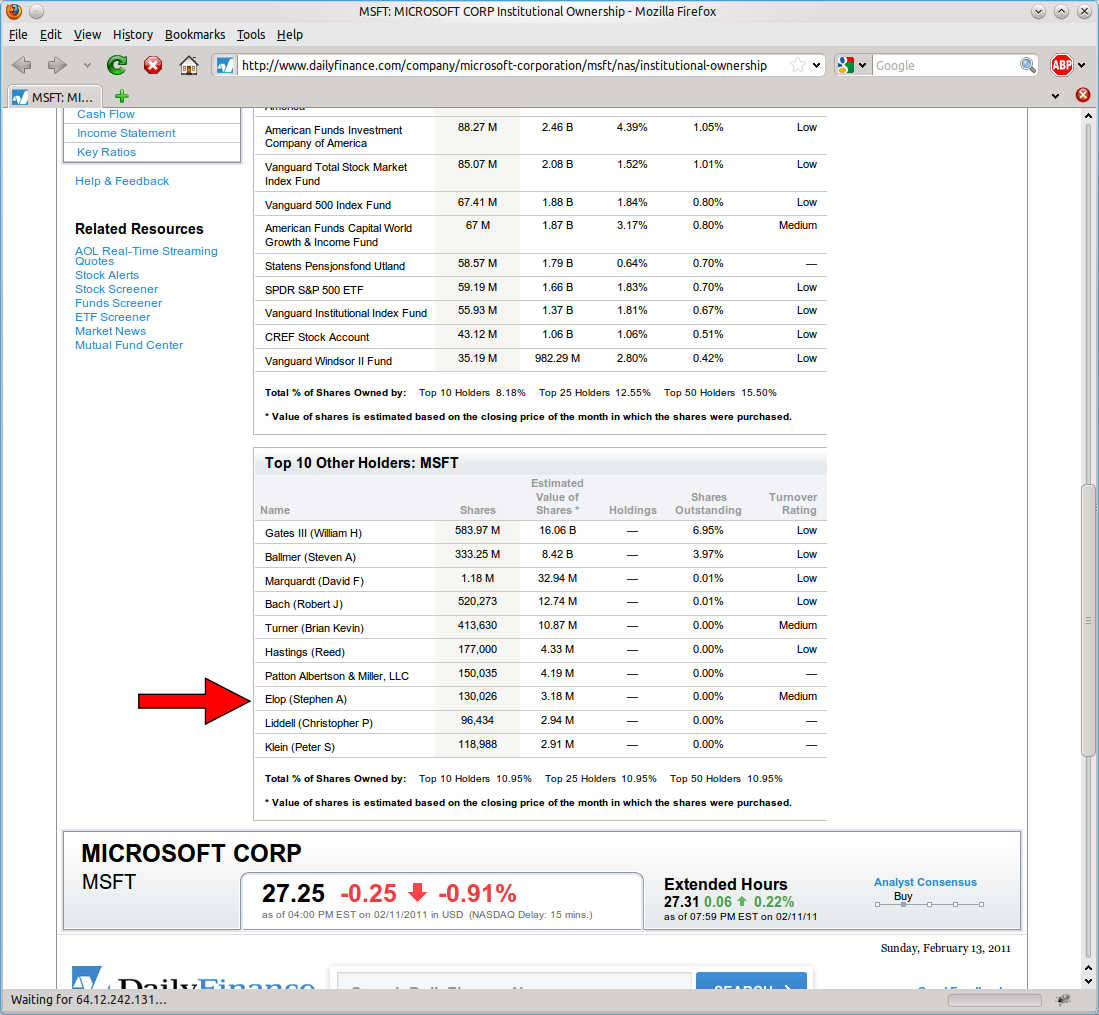Click in the Google search field

pos(945,65)
